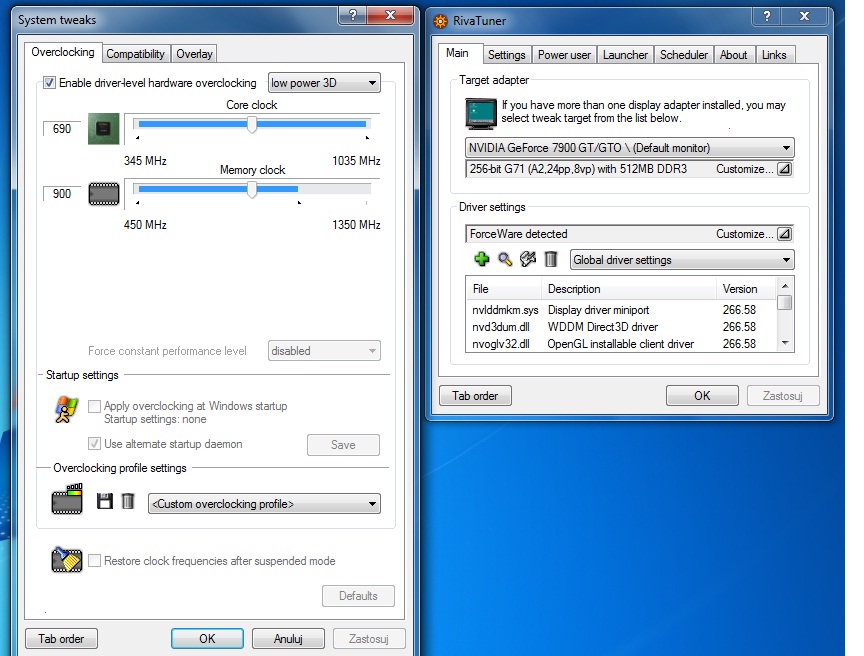
Task: Toggle Use alternate startup daemon checkbox
Action: [x=94, y=444]
